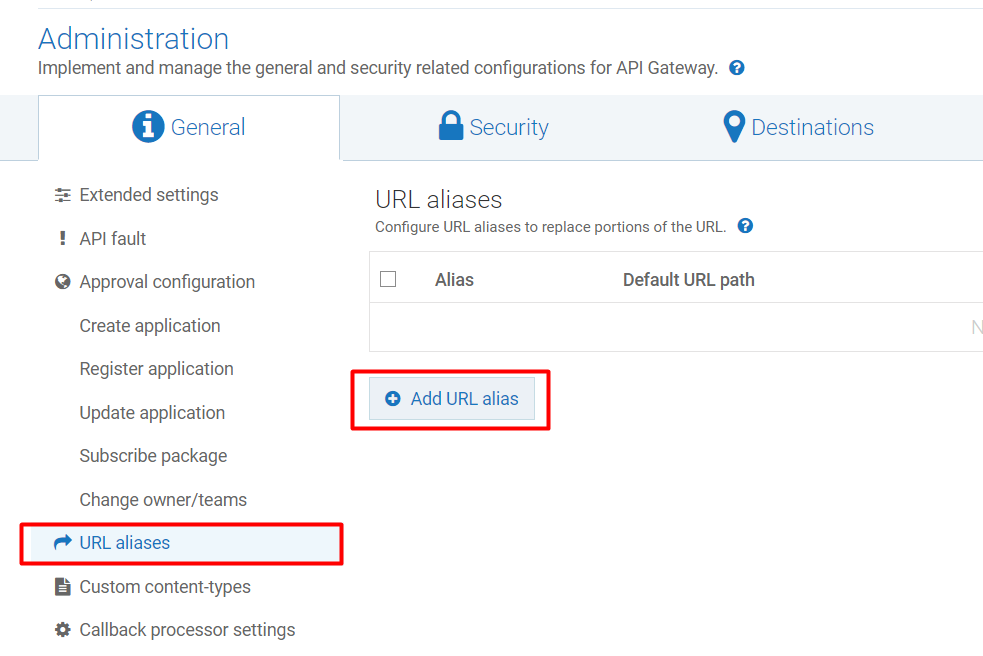Click the Alias column header

[454, 280]
